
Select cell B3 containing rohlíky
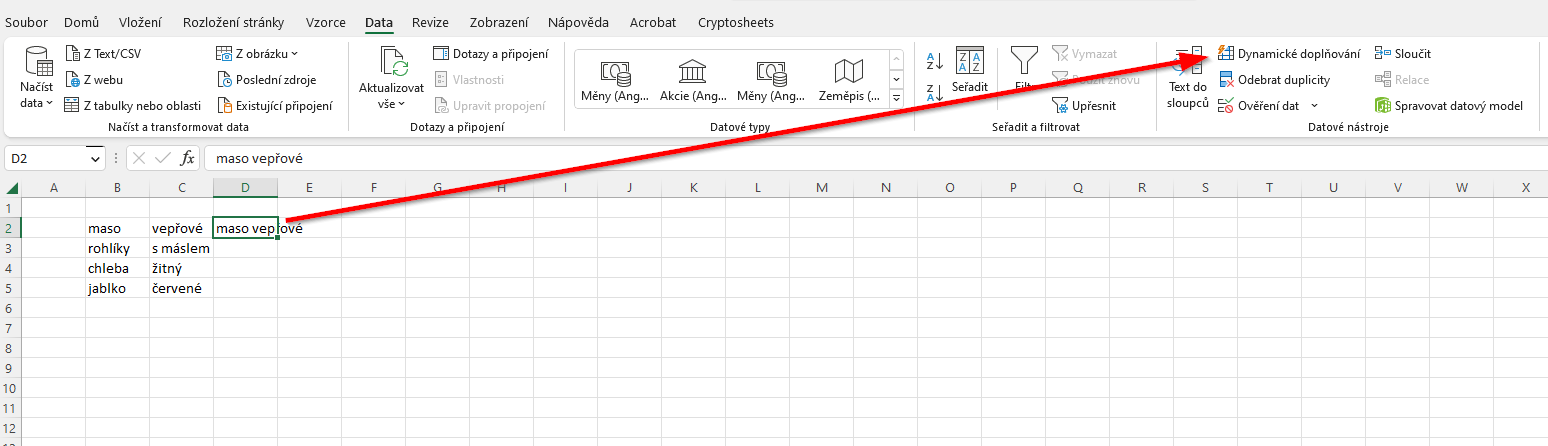117,249
